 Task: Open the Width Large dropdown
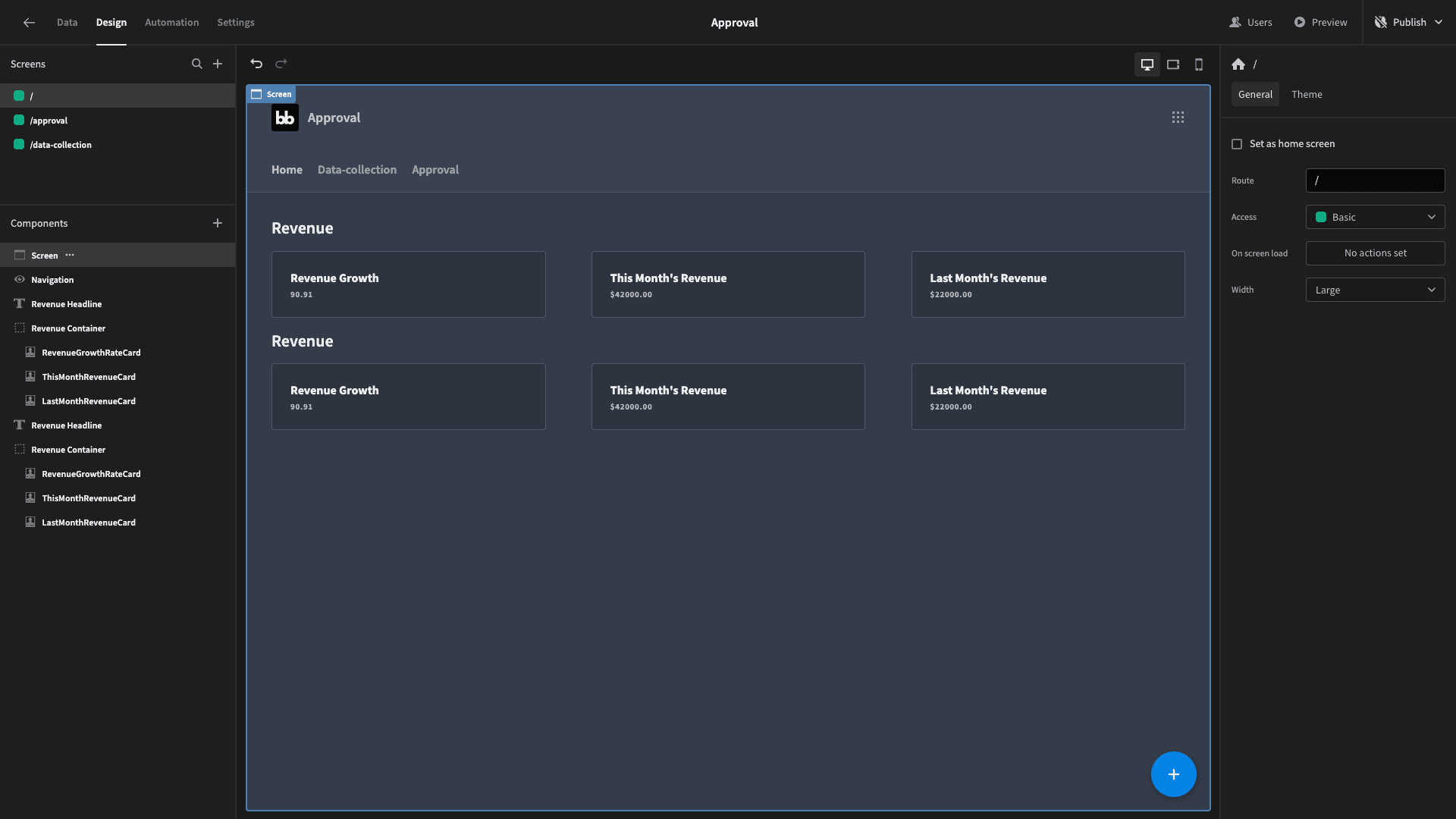[1375, 290]
